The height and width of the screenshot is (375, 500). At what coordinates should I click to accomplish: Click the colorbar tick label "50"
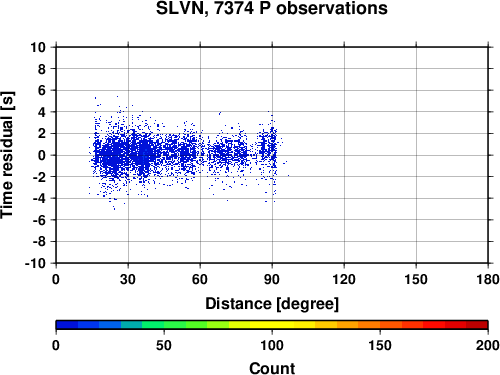[x=164, y=346]
